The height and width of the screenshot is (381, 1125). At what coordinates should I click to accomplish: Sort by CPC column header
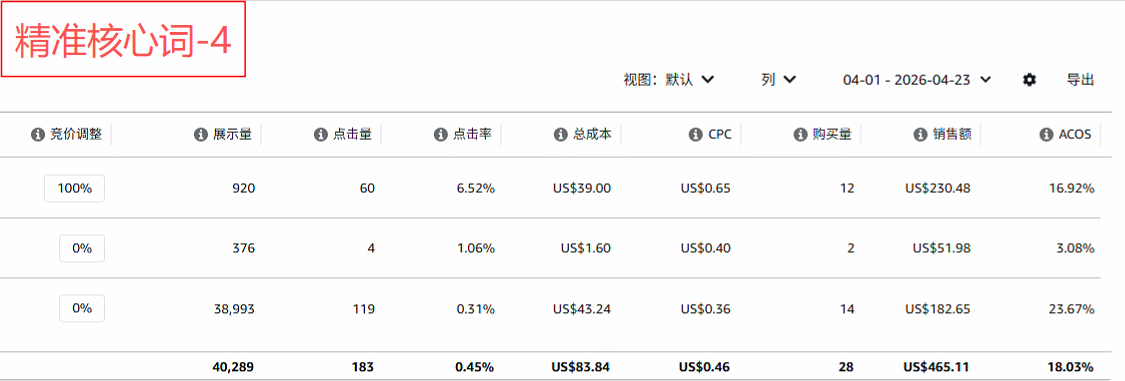720,134
